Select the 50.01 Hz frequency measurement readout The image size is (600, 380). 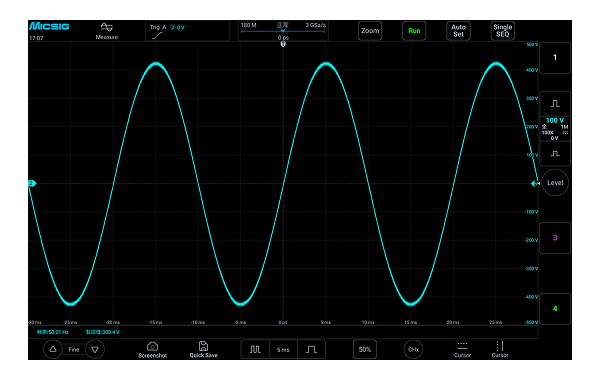pos(53,332)
